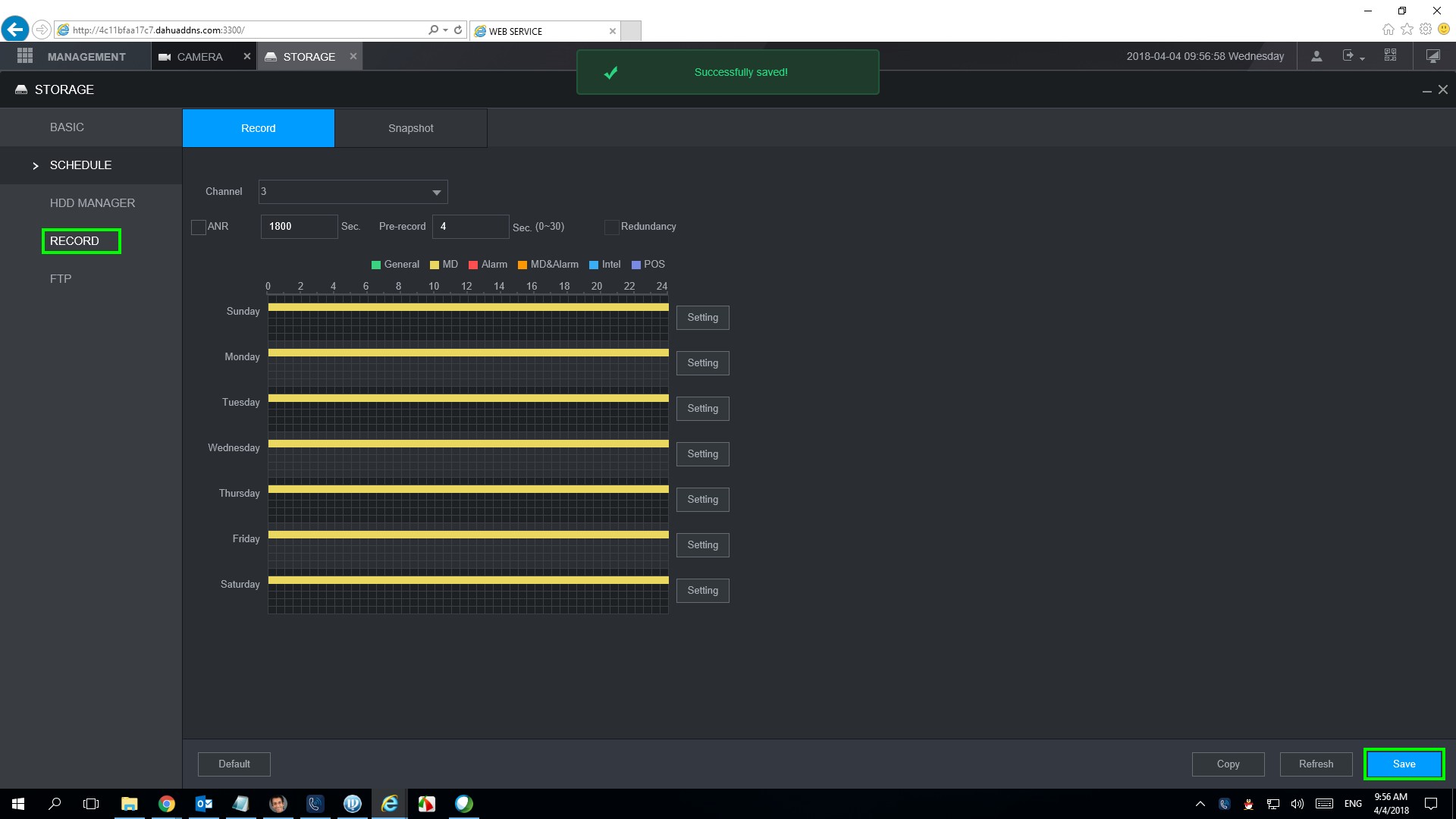Click the MANAGEMENT grid icon

[25, 56]
